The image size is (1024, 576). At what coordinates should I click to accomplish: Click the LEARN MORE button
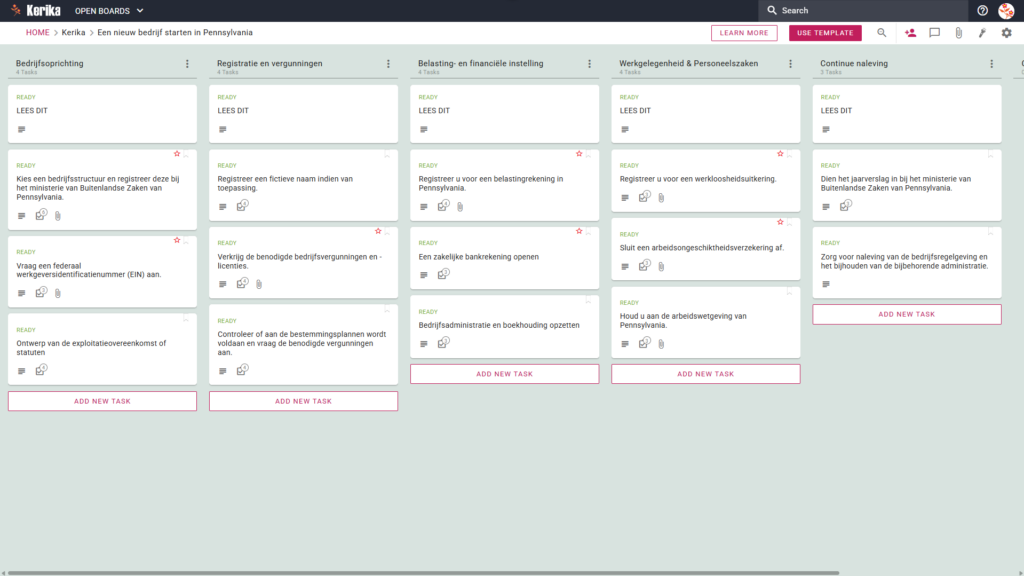pyautogui.click(x=744, y=33)
